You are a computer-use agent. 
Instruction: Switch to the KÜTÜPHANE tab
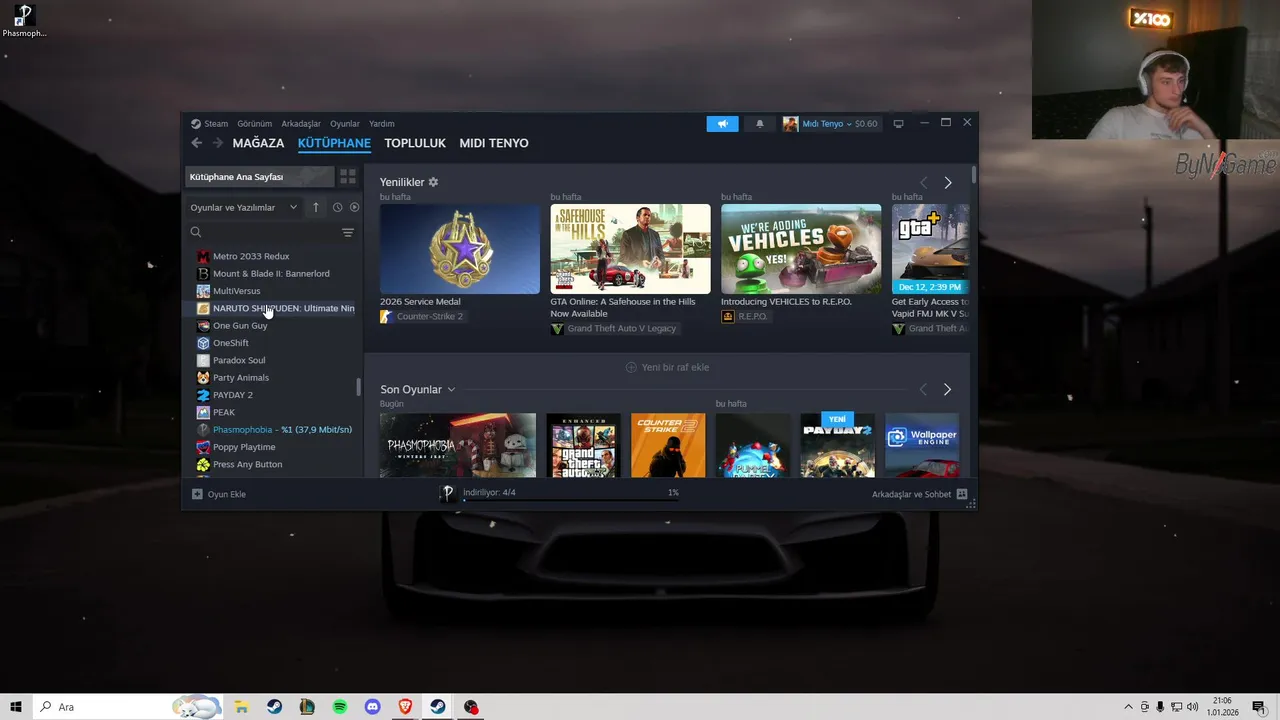coord(334,143)
